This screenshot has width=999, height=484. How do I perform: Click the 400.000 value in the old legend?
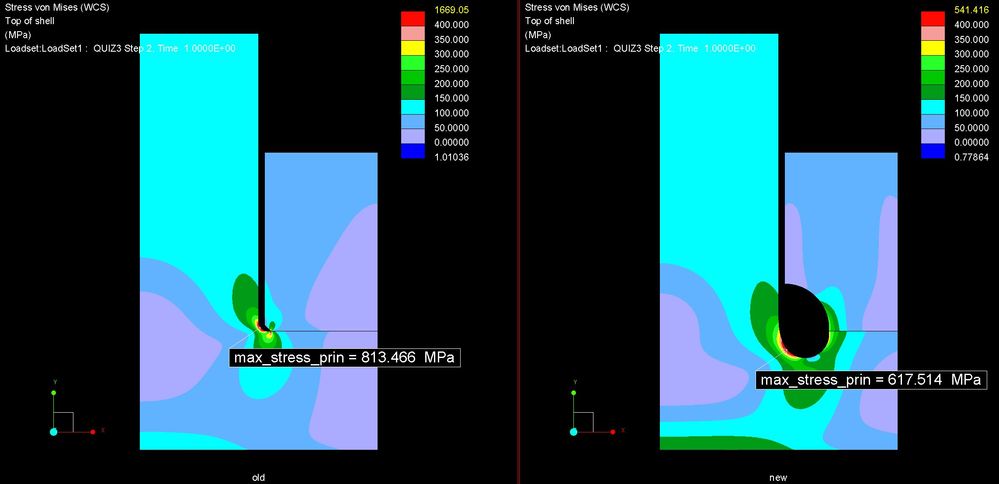pos(451,24)
